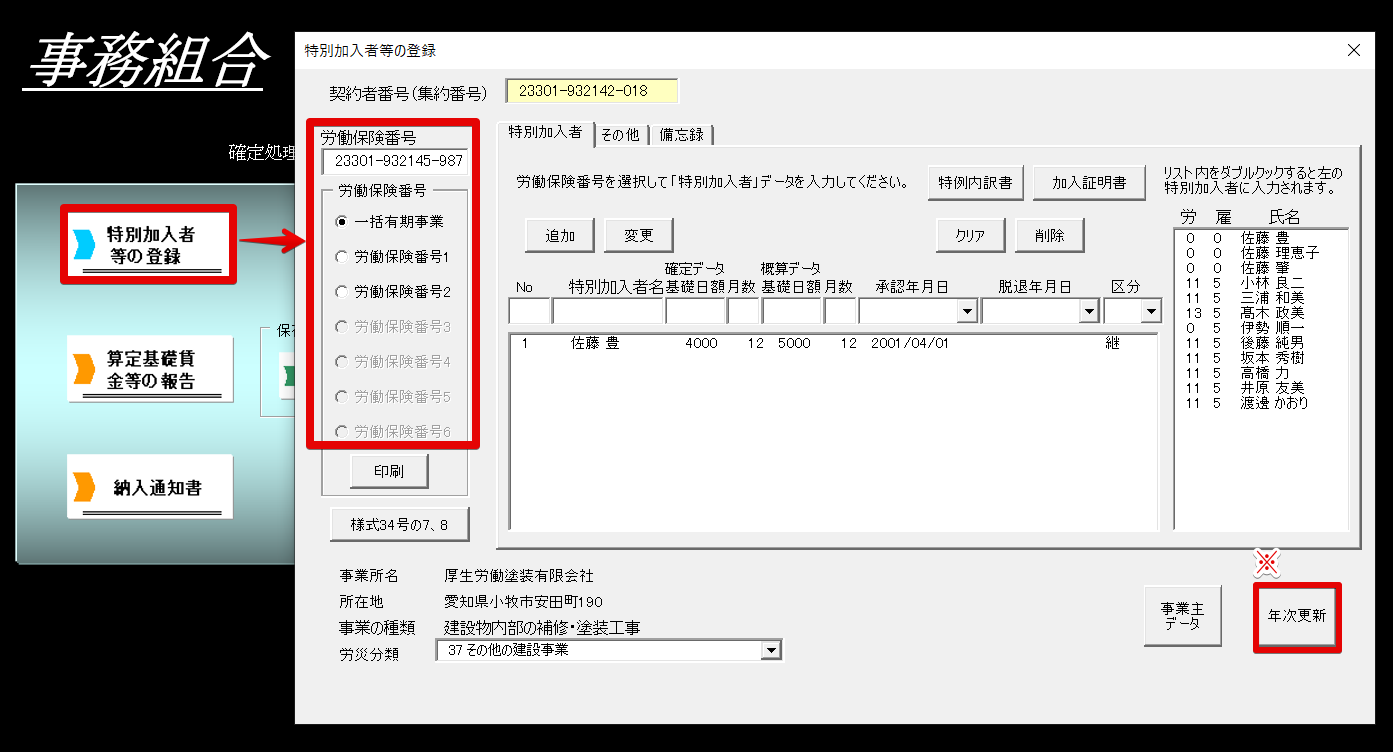Select 小林 良二 in name list
1393x752 pixels.
(x=1260, y=283)
